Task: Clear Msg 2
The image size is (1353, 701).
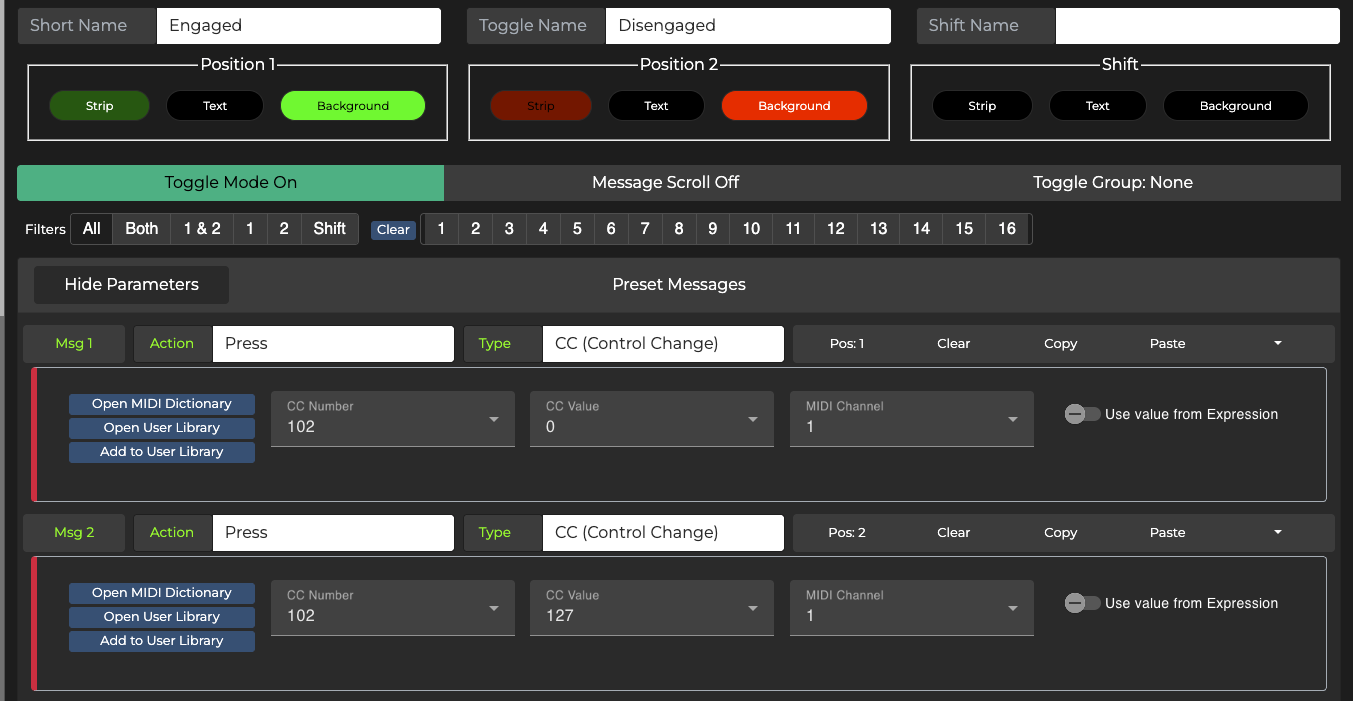Action: point(954,533)
